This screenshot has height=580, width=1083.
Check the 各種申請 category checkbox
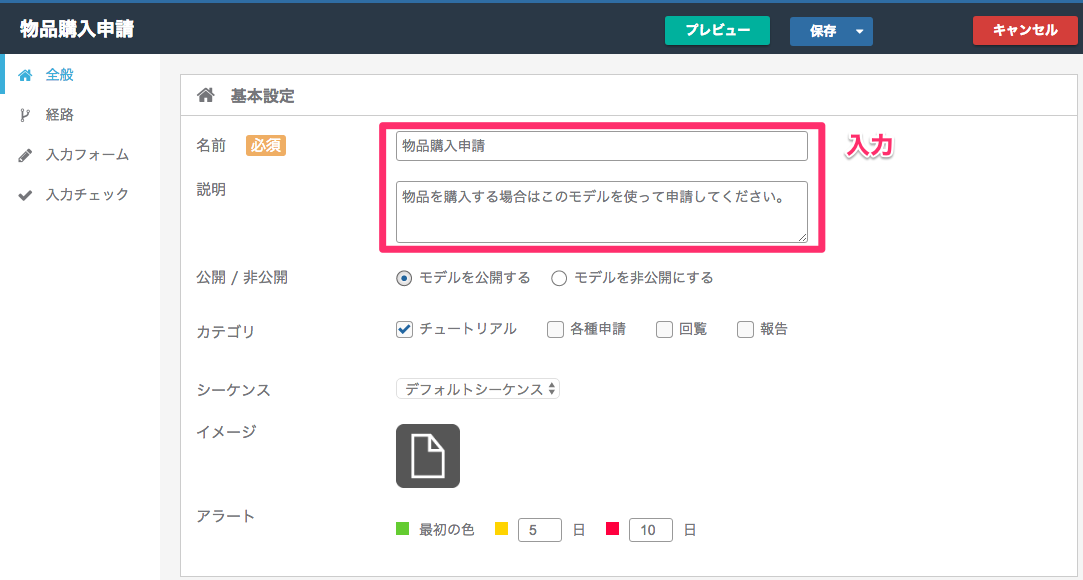pyautogui.click(x=555, y=329)
